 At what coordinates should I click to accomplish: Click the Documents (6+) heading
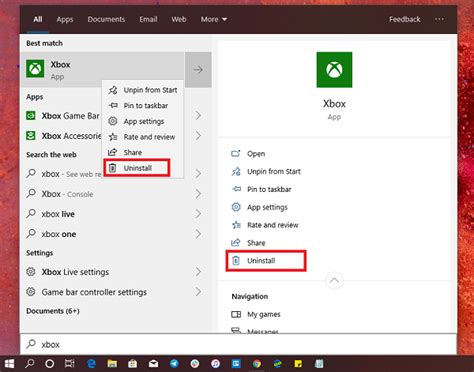[53, 311]
